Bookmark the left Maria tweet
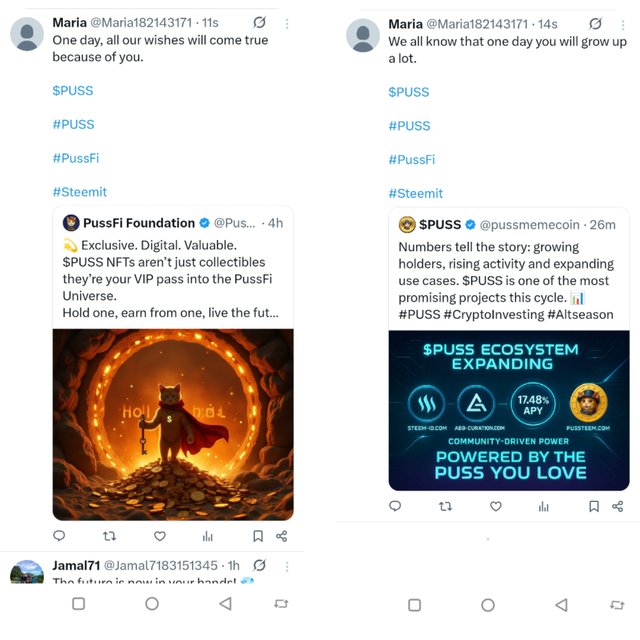 [257, 536]
